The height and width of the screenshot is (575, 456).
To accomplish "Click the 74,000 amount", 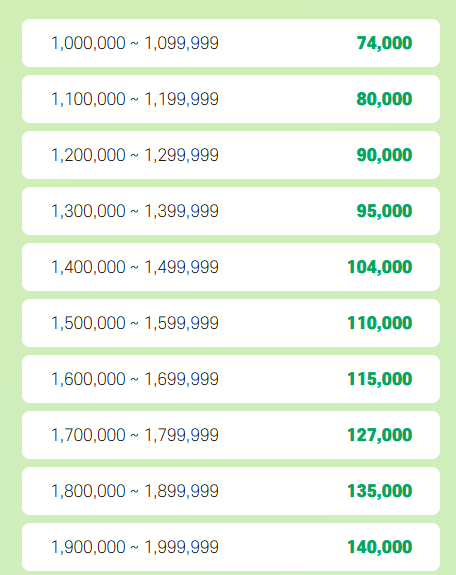I will click(384, 43).
